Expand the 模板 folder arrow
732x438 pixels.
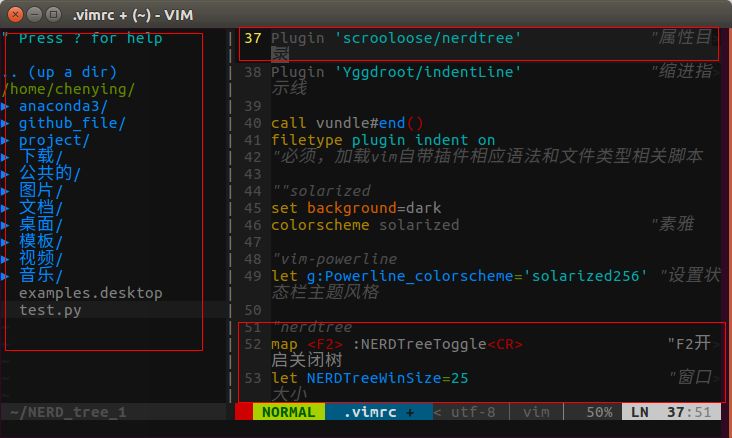tap(5, 242)
